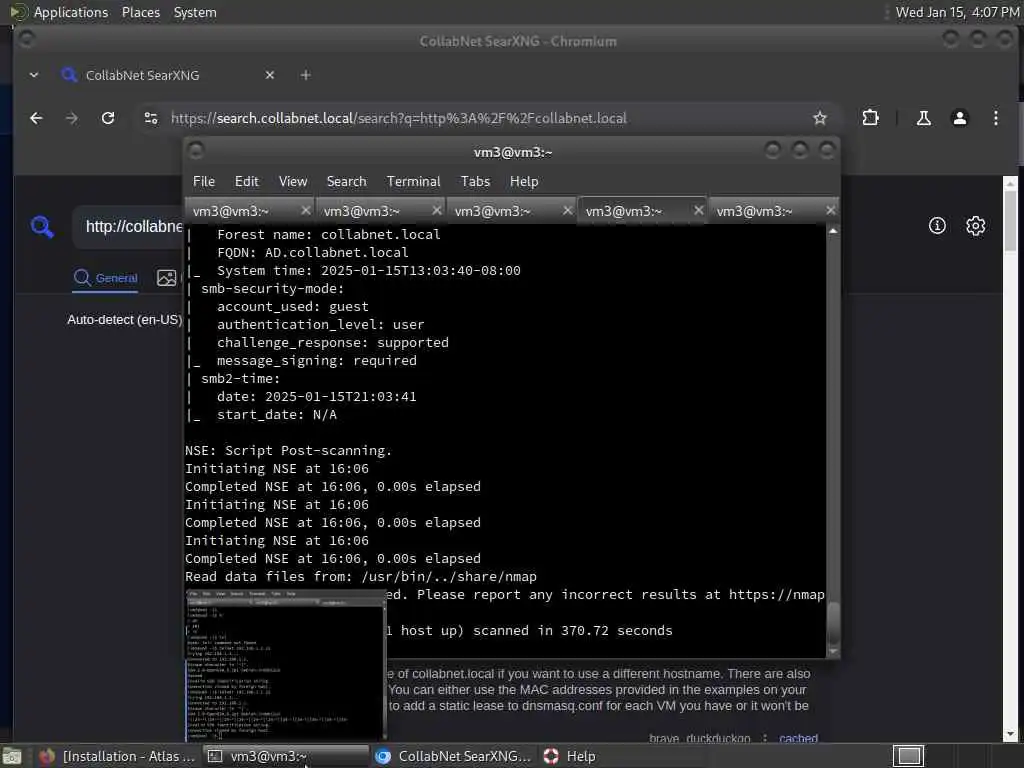This screenshot has width=1024, height=768.
Task: Expand the Chromium tab search chevron
Action: click(x=34, y=75)
